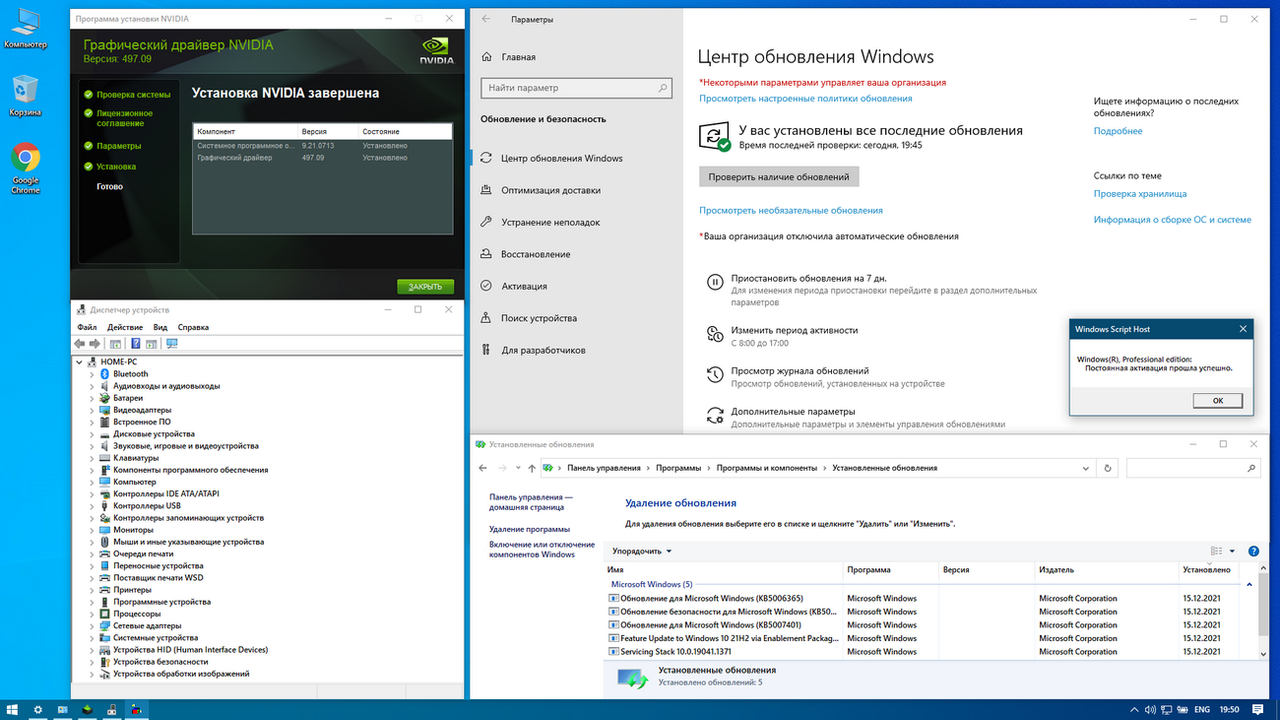Screen dimensions: 1280x720
Task: Click the Главная home icon in Settings
Action: (x=487, y=57)
